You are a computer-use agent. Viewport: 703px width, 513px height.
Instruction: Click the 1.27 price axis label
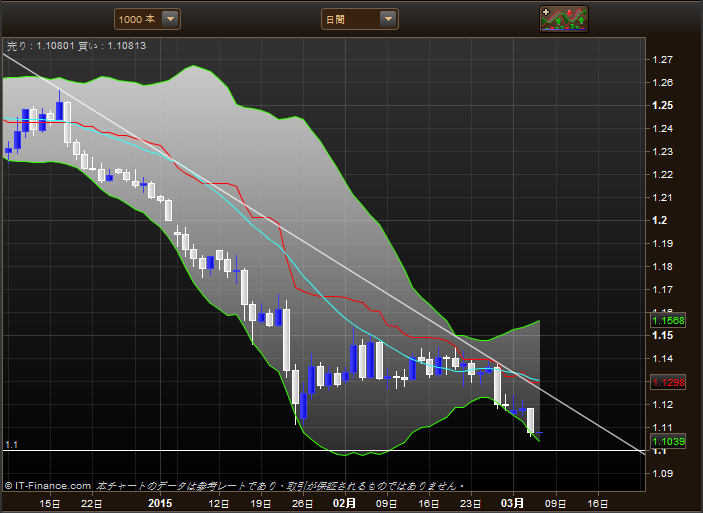(x=662, y=60)
